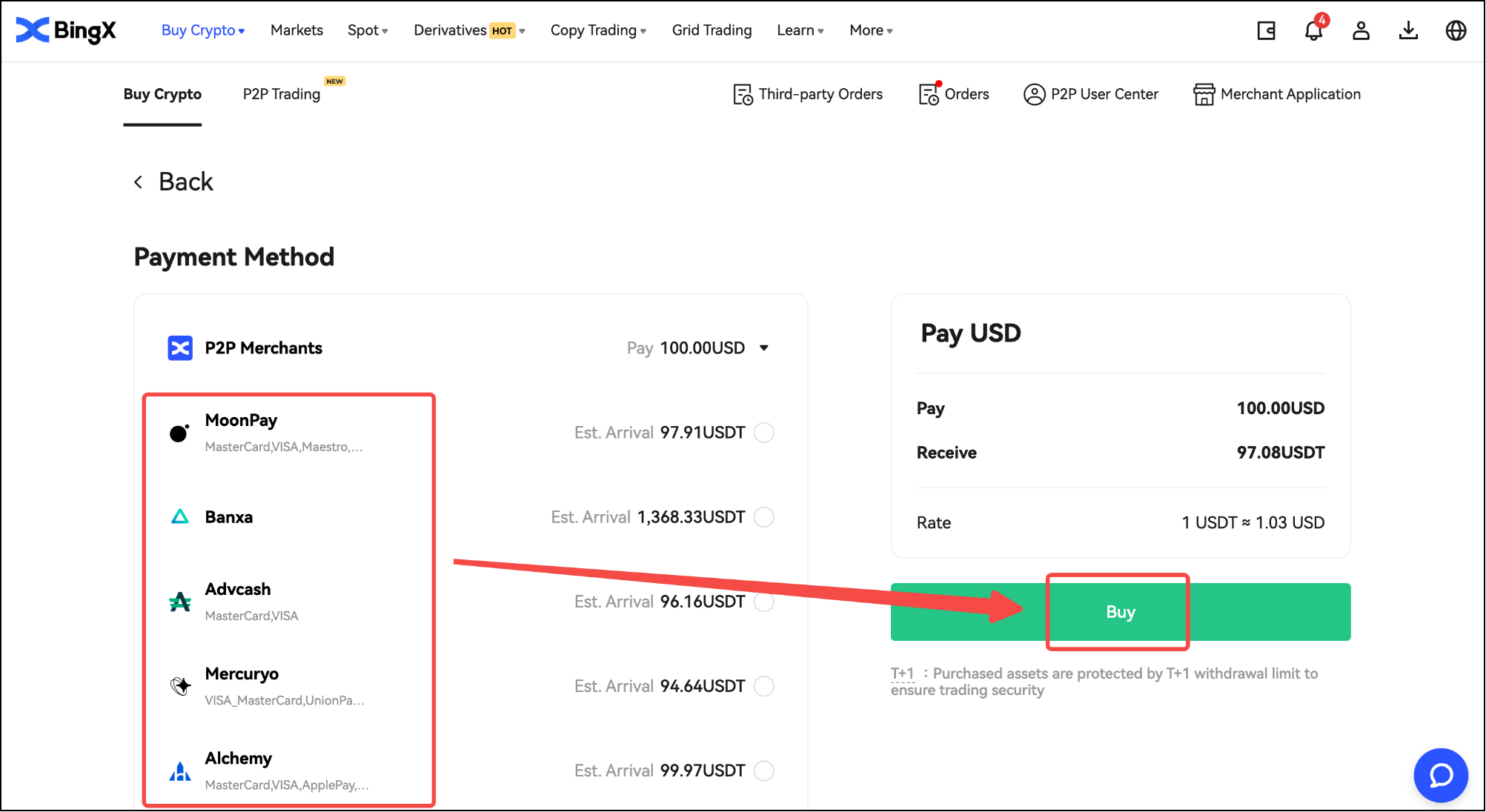Open Merchant Application link
Image resolution: width=1486 pixels, height=812 pixels.
(x=1290, y=94)
